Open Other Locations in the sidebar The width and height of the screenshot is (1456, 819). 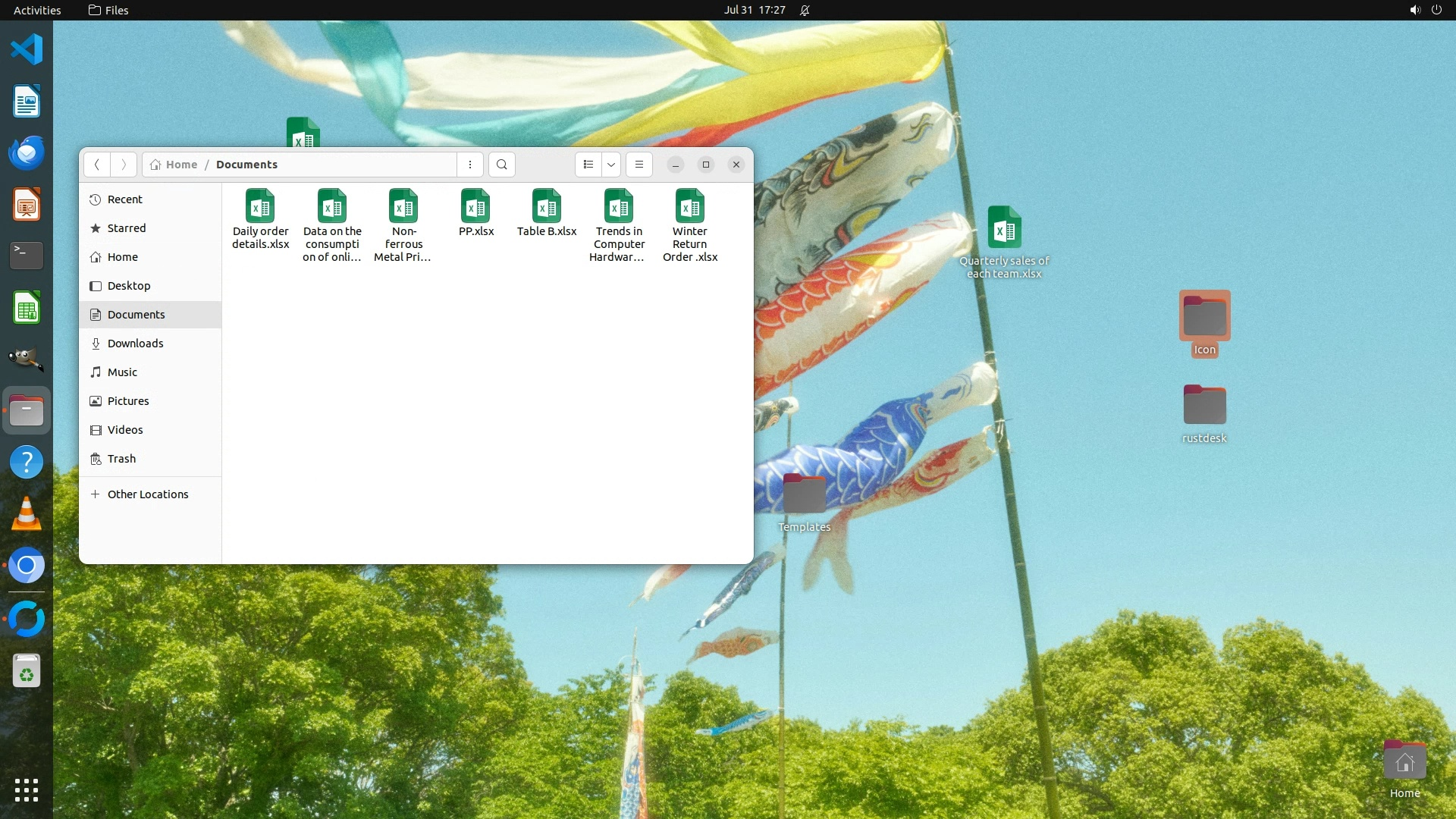coord(147,494)
